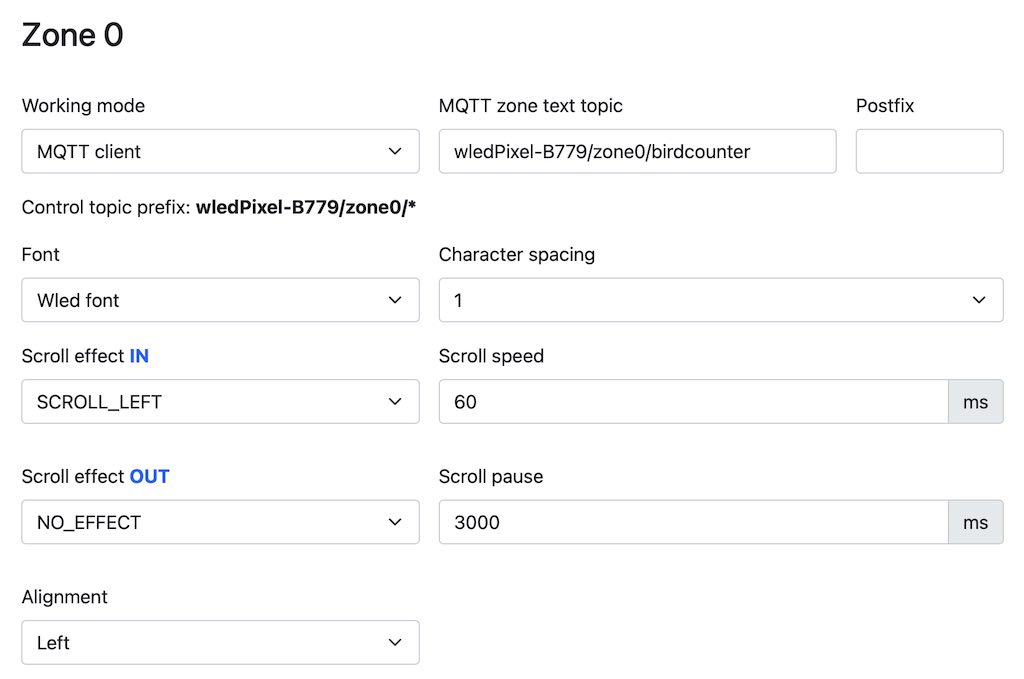Focus the MQTT zone text topic field
Image resolution: width=1024 pixels, height=679 pixels.
637,151
